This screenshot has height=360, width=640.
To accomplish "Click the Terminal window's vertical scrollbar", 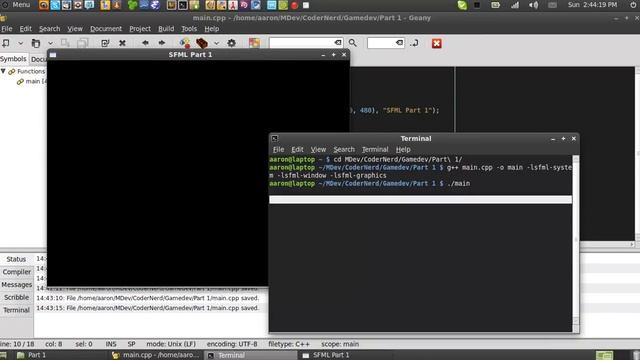I will 576,240.
